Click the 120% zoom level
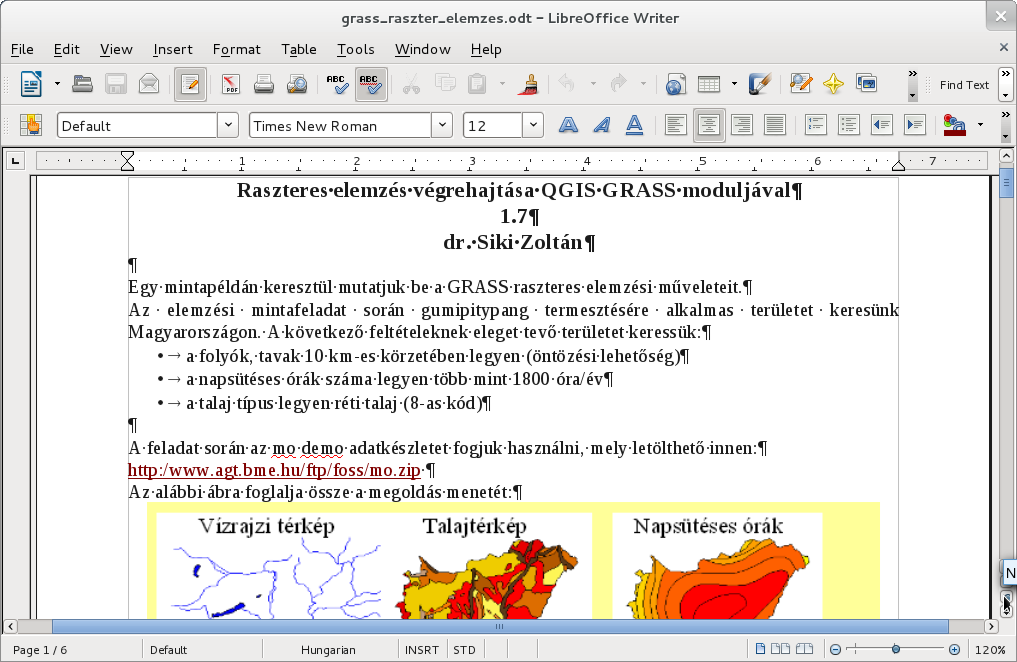The width and height of the screenshot is (1017, 662). [x=990, y=650]
